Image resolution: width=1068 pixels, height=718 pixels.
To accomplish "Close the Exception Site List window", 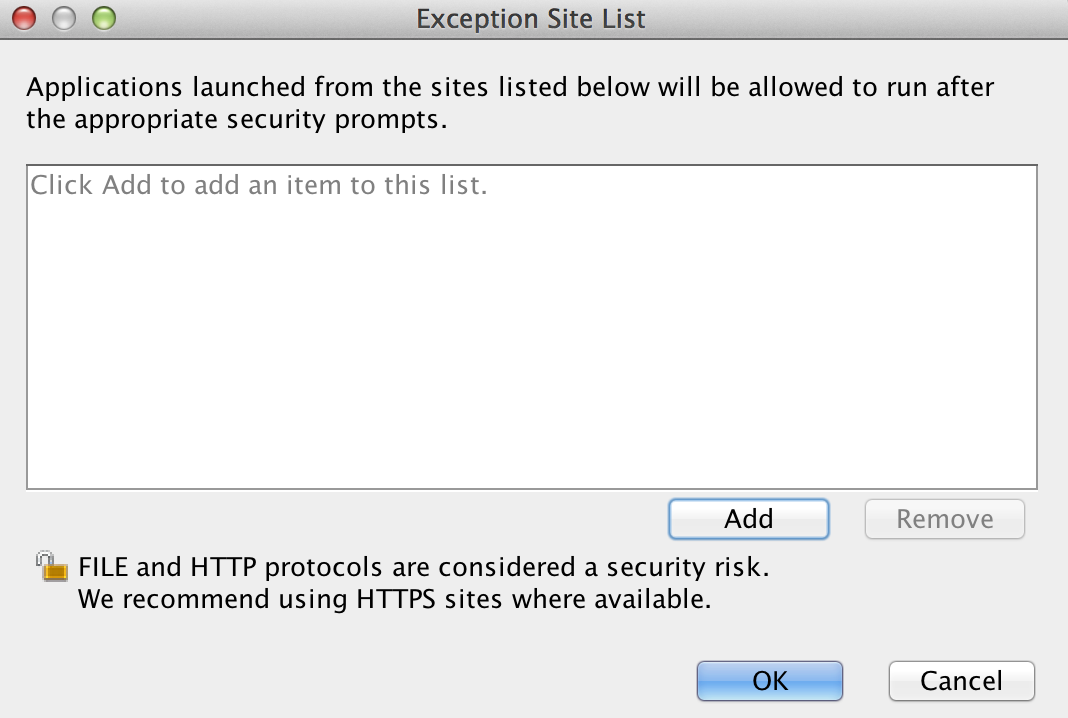I will 25,17.
